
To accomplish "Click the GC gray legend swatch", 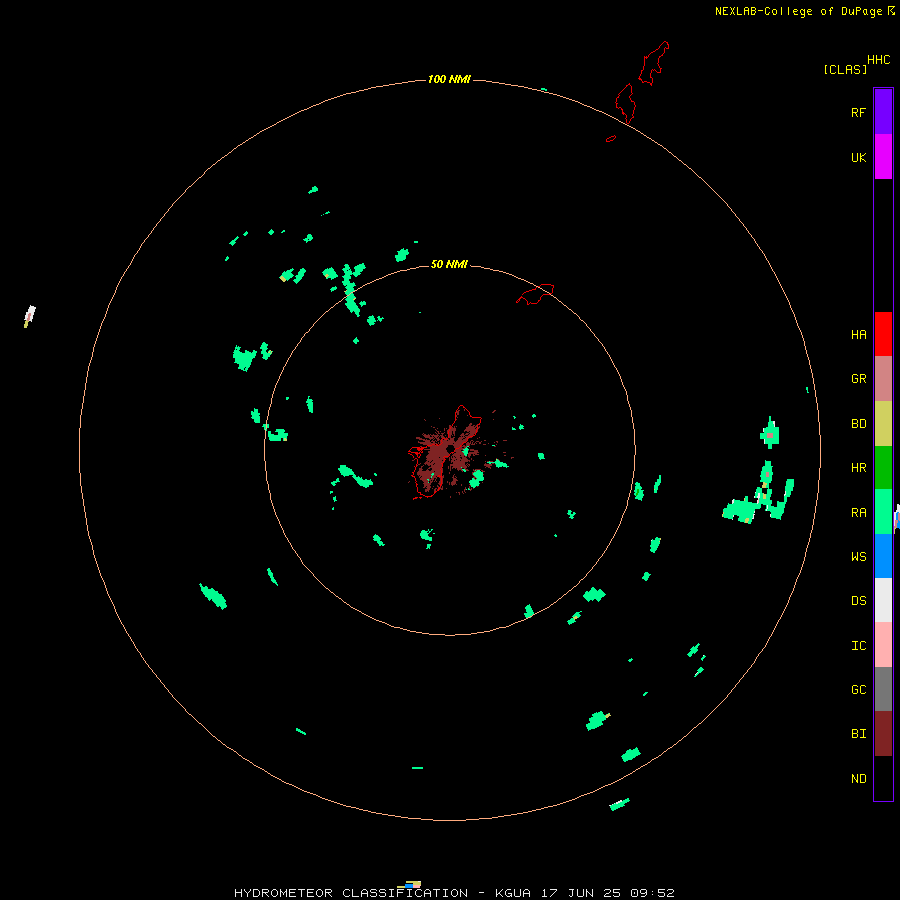I will tap(883, 689).
